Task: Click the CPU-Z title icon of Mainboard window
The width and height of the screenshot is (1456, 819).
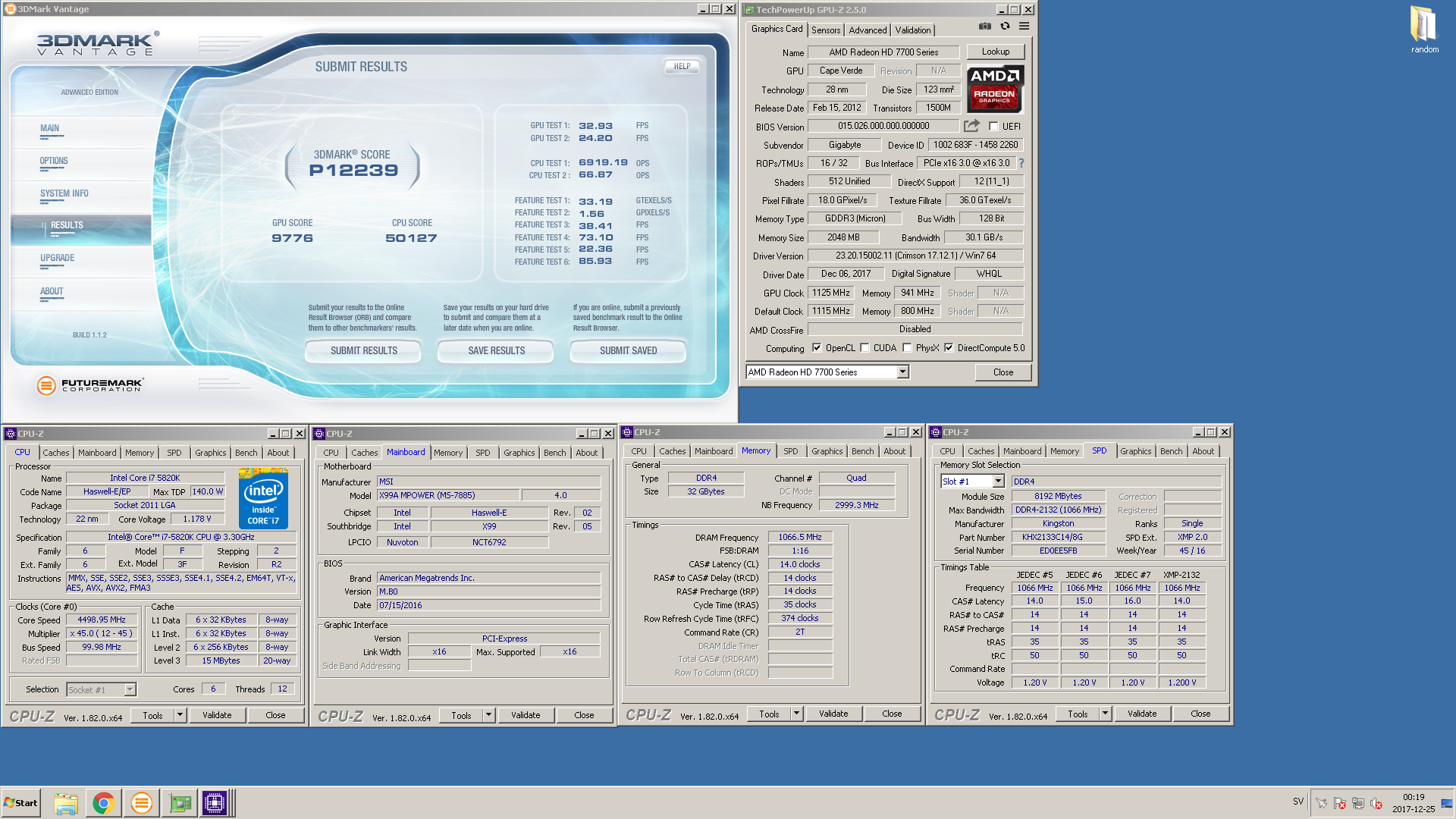Action: pos(319,434)
